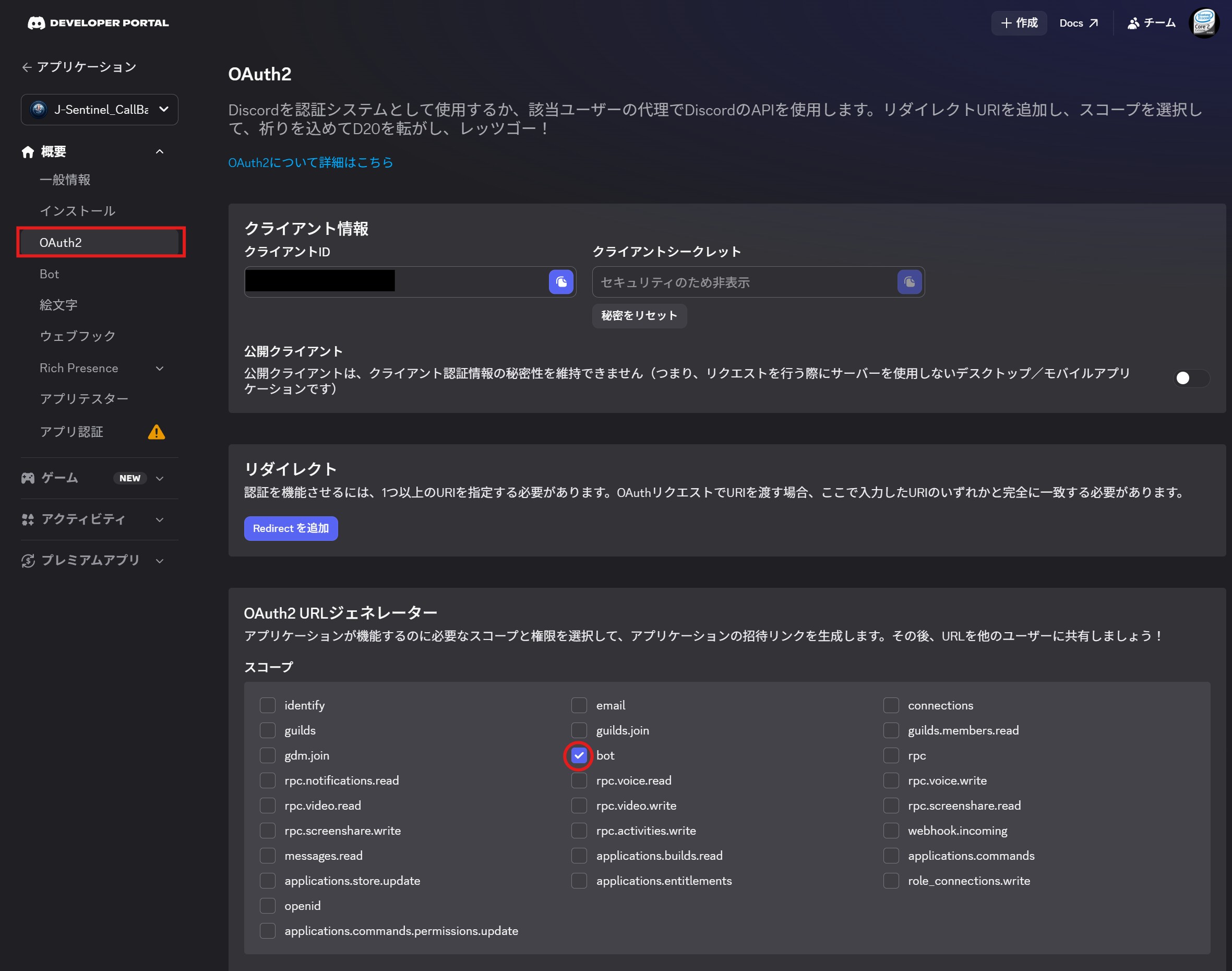The height and width of the screenshot is (971, 1232).
Task: Check the rpc.activities.write checkbox
Action: click(579, 831)
